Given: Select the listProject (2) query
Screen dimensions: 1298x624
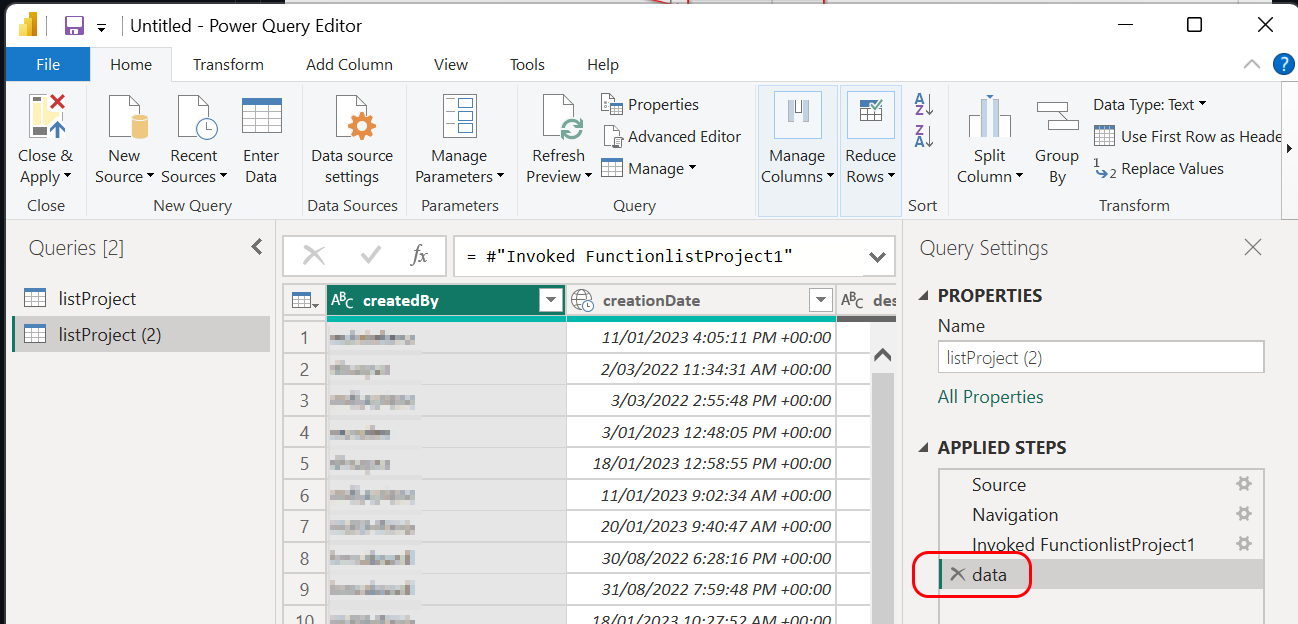Looking at the screenshot, I should (141, 334).
